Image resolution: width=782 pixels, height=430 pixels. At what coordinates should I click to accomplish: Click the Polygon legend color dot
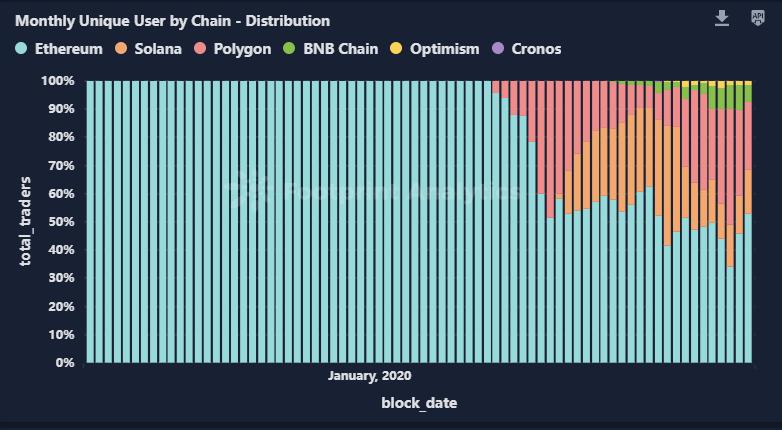point(202,48)
